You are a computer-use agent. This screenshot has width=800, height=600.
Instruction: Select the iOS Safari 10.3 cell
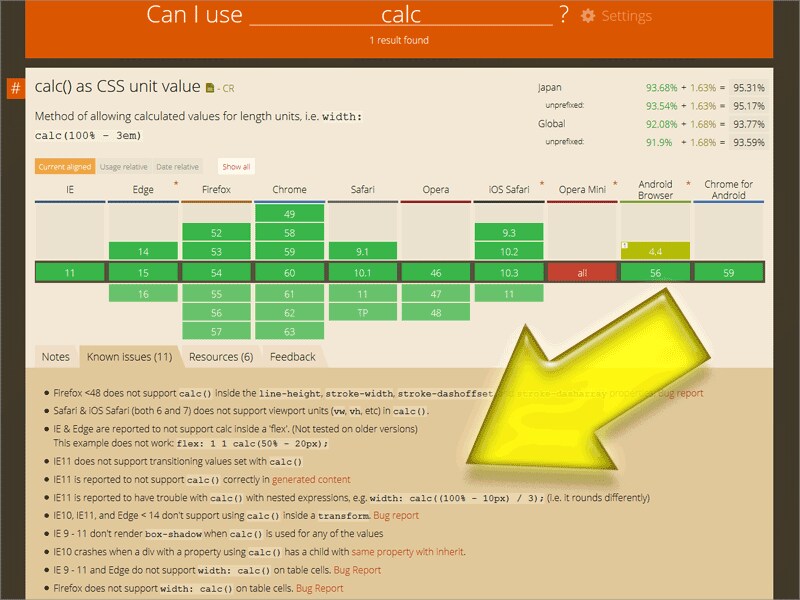tap(509, 272)
